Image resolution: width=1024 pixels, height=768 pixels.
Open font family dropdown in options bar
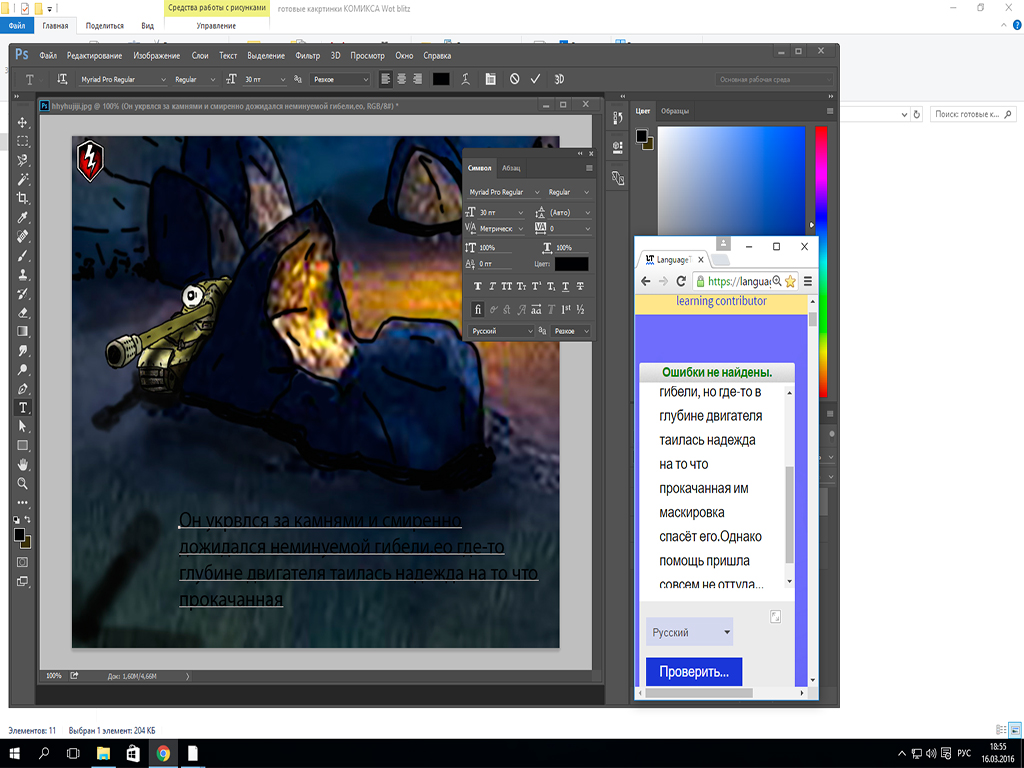click(123, 79)
